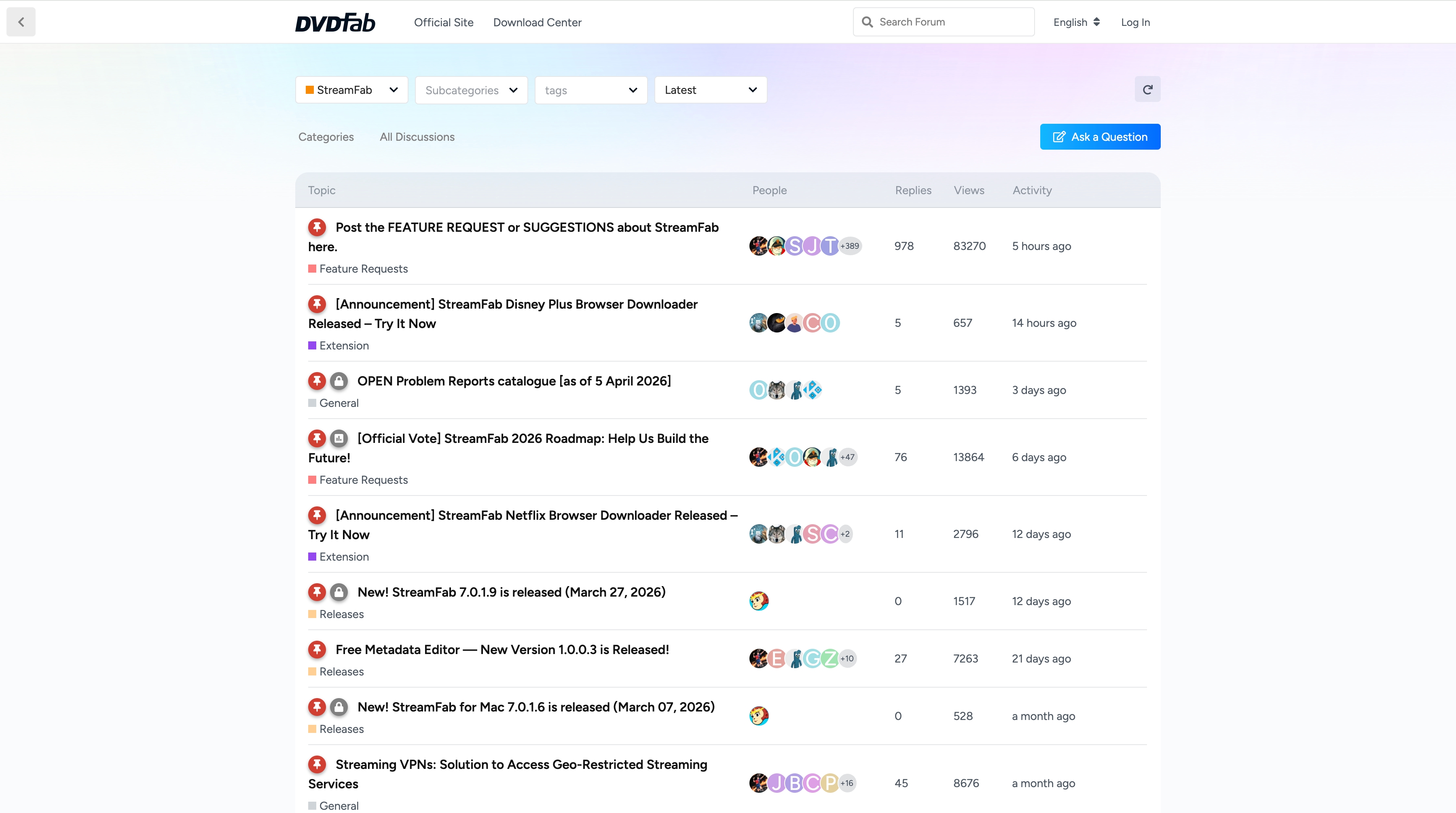Open the Official Site link
This screenshot has width=1456, height=813.
pyautogui.click(x=444, y=23)
